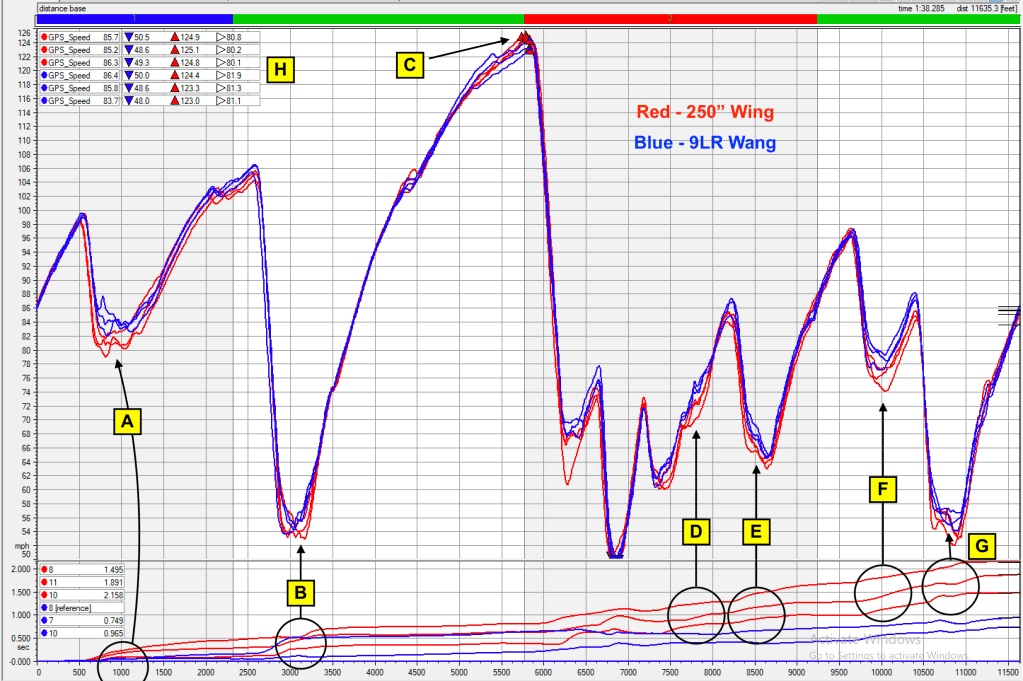Click the red up-triangle maximum icon beside 125.1
The image size is (1023, 681).
174,49
